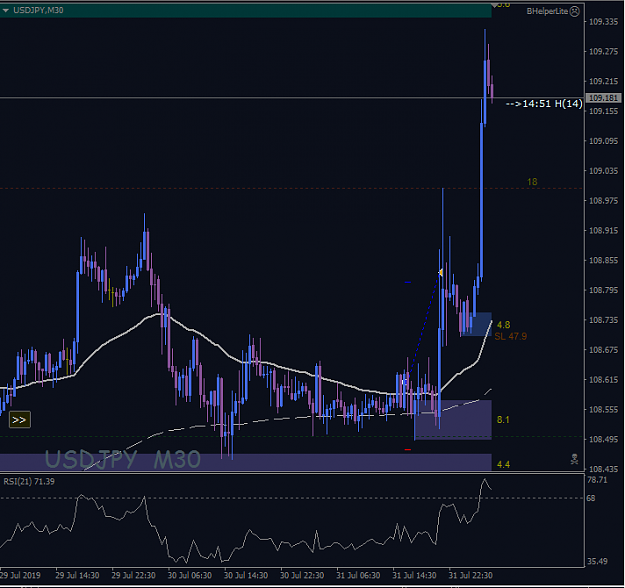Image resolution: width=625 pixels, height=588 pixels.
Task: Click price scale value 108.435
Action: click(603, 469)
